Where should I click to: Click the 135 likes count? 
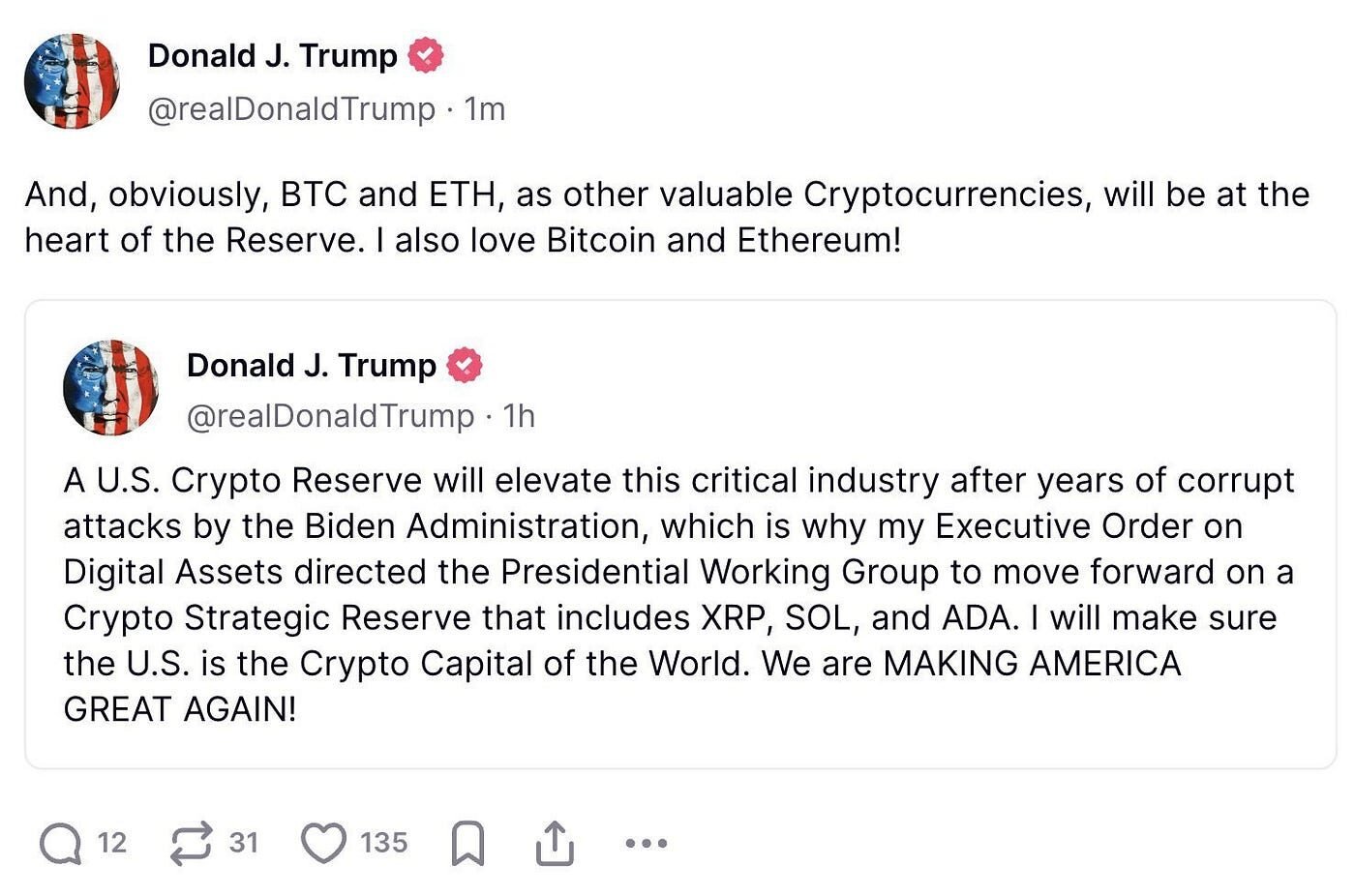pyautogui.click(x=382, y=842)
